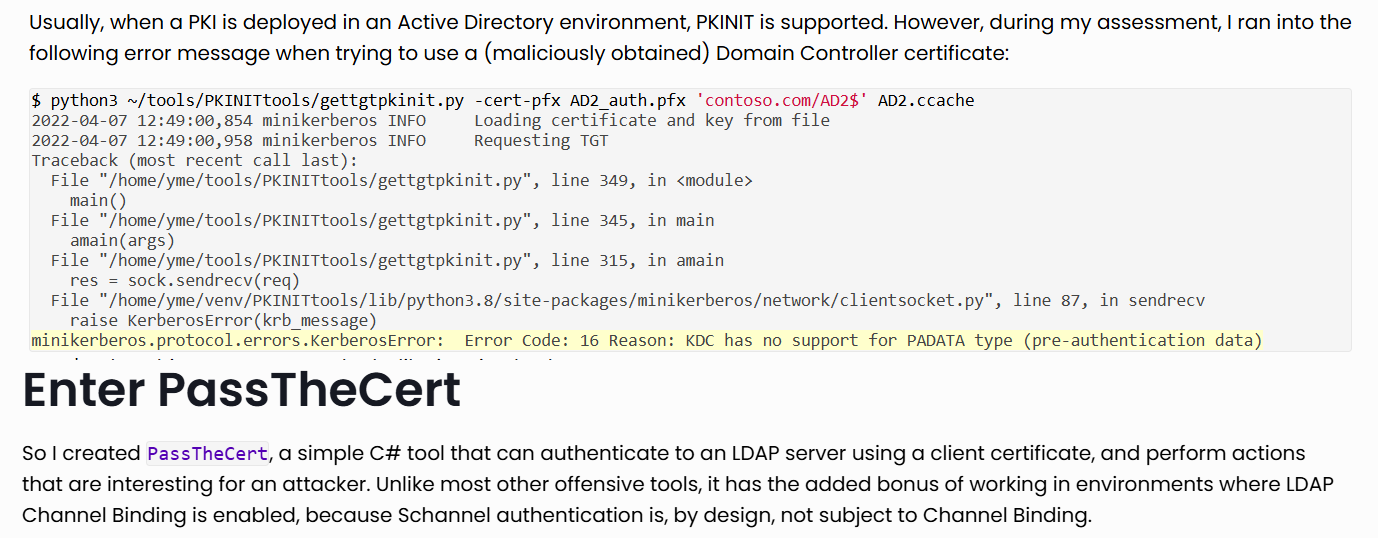The image size is (1378, 538).
Task: Click the highlighted KerberosError line
Action: click(647, 341)
